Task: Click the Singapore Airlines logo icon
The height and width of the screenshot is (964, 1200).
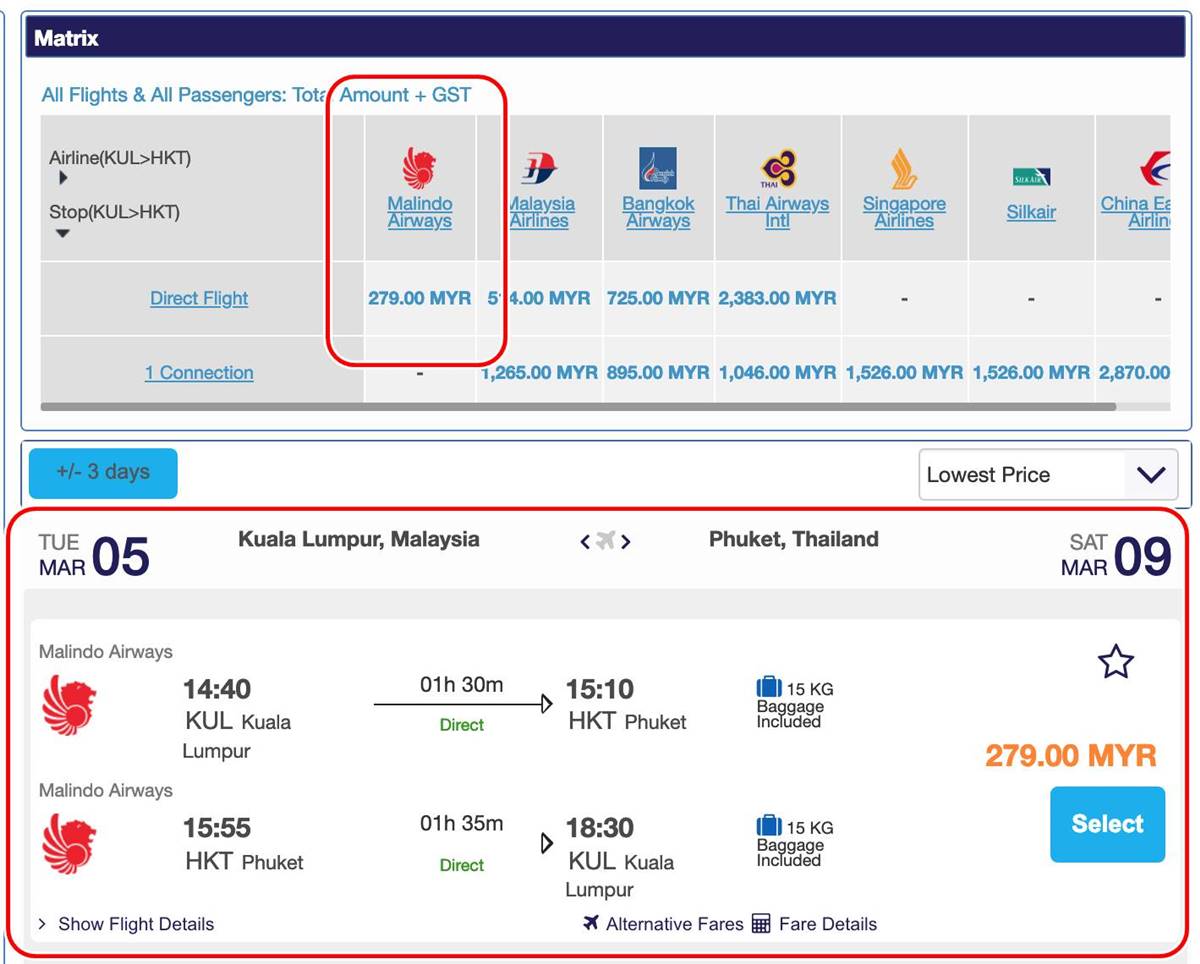Action: click(x=904, y=168)
